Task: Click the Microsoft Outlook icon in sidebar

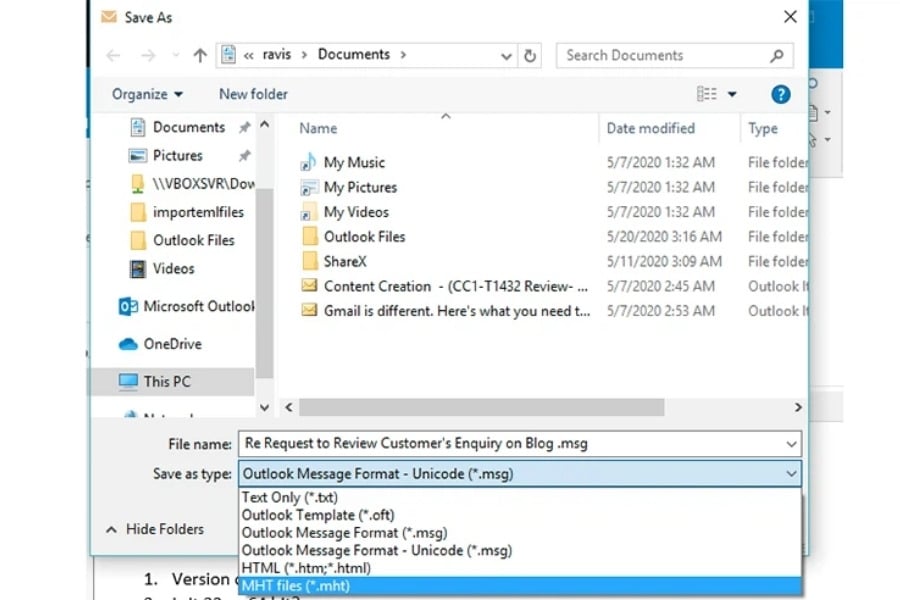Action: [x=129, y=306]
